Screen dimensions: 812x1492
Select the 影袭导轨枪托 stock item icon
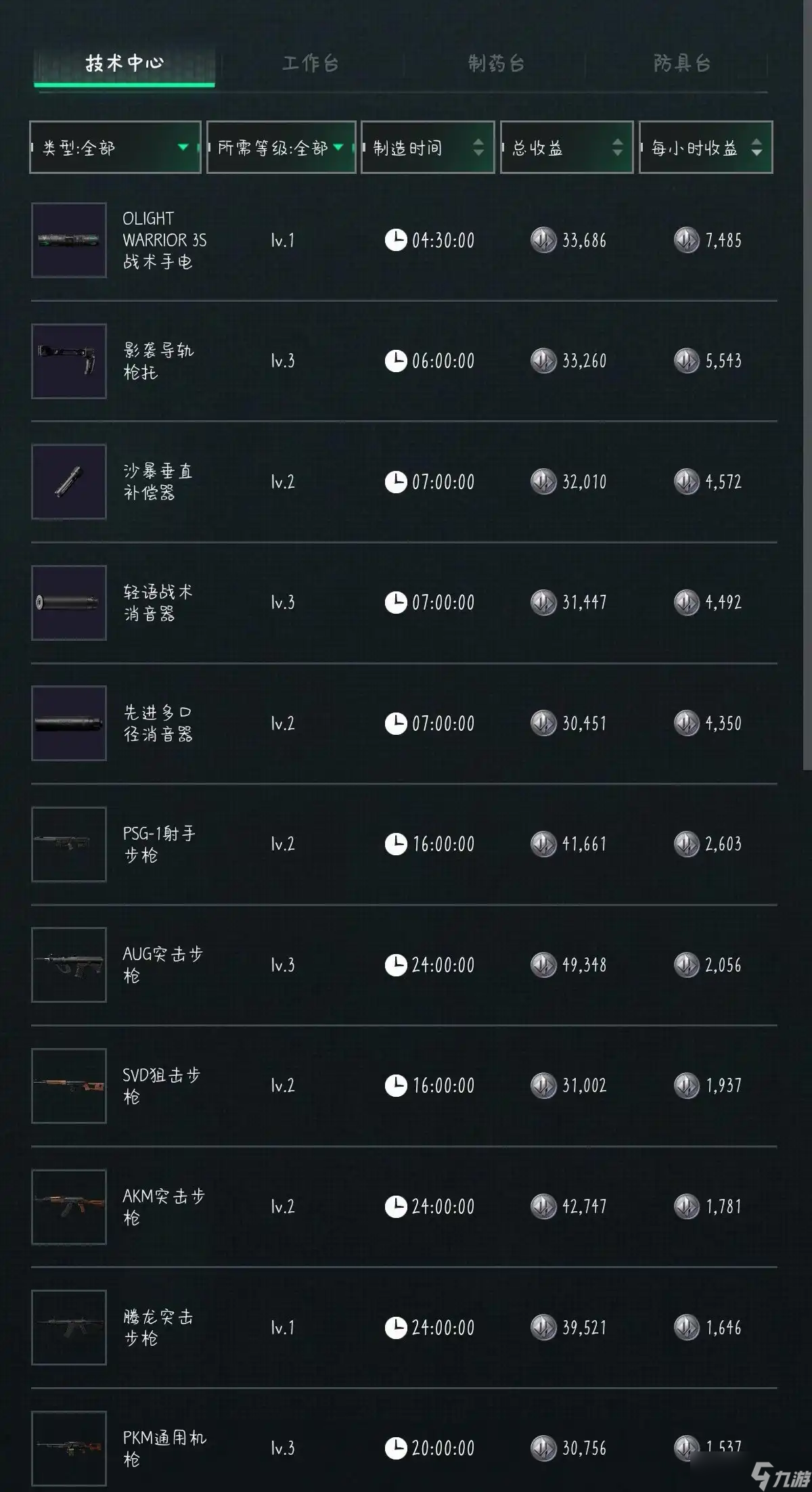click(x=69, y=361)
